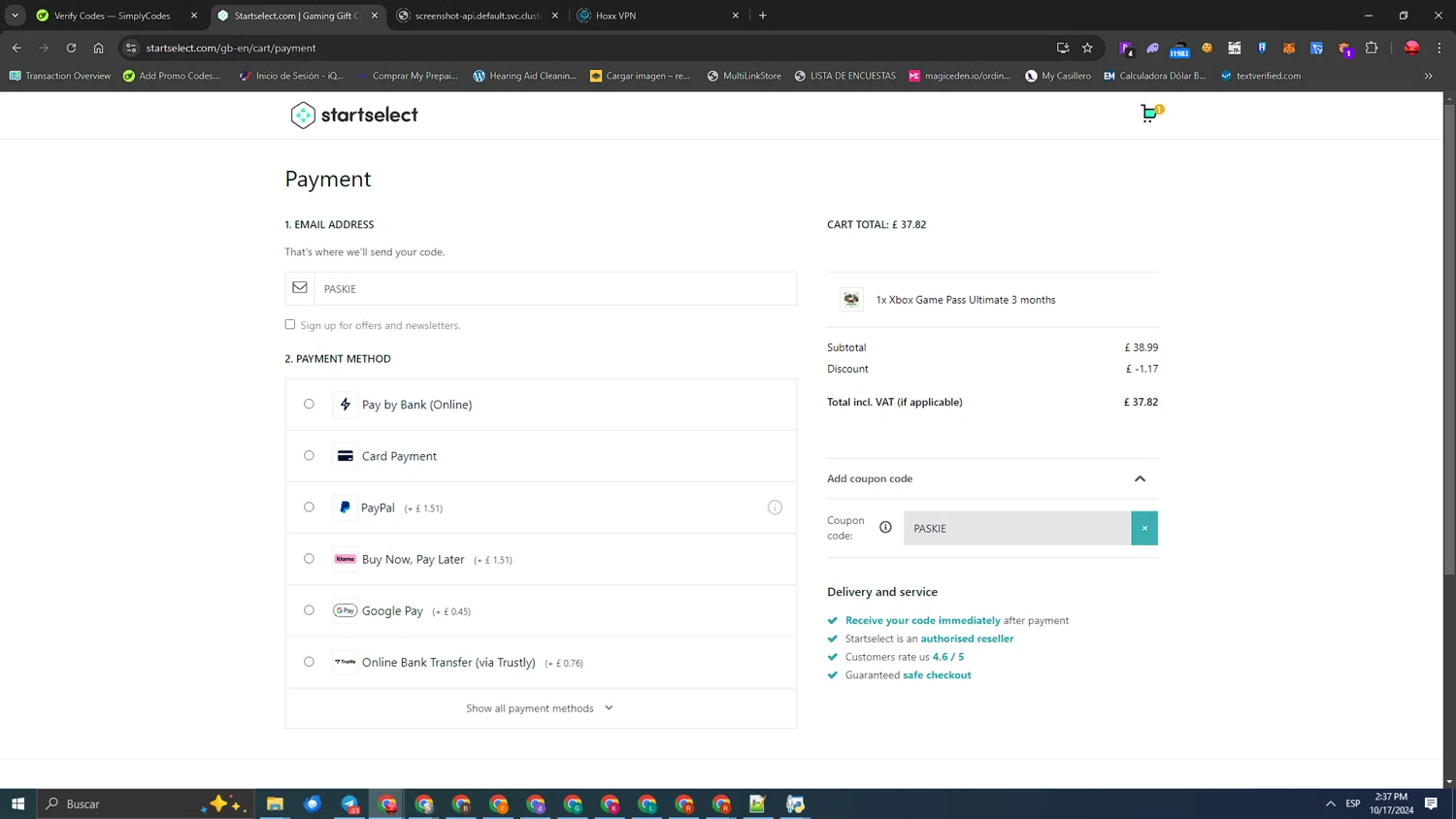This screenshot has height=819, width=1456.
Task: Close the Startselect.com tab
Action: [375, 16]
